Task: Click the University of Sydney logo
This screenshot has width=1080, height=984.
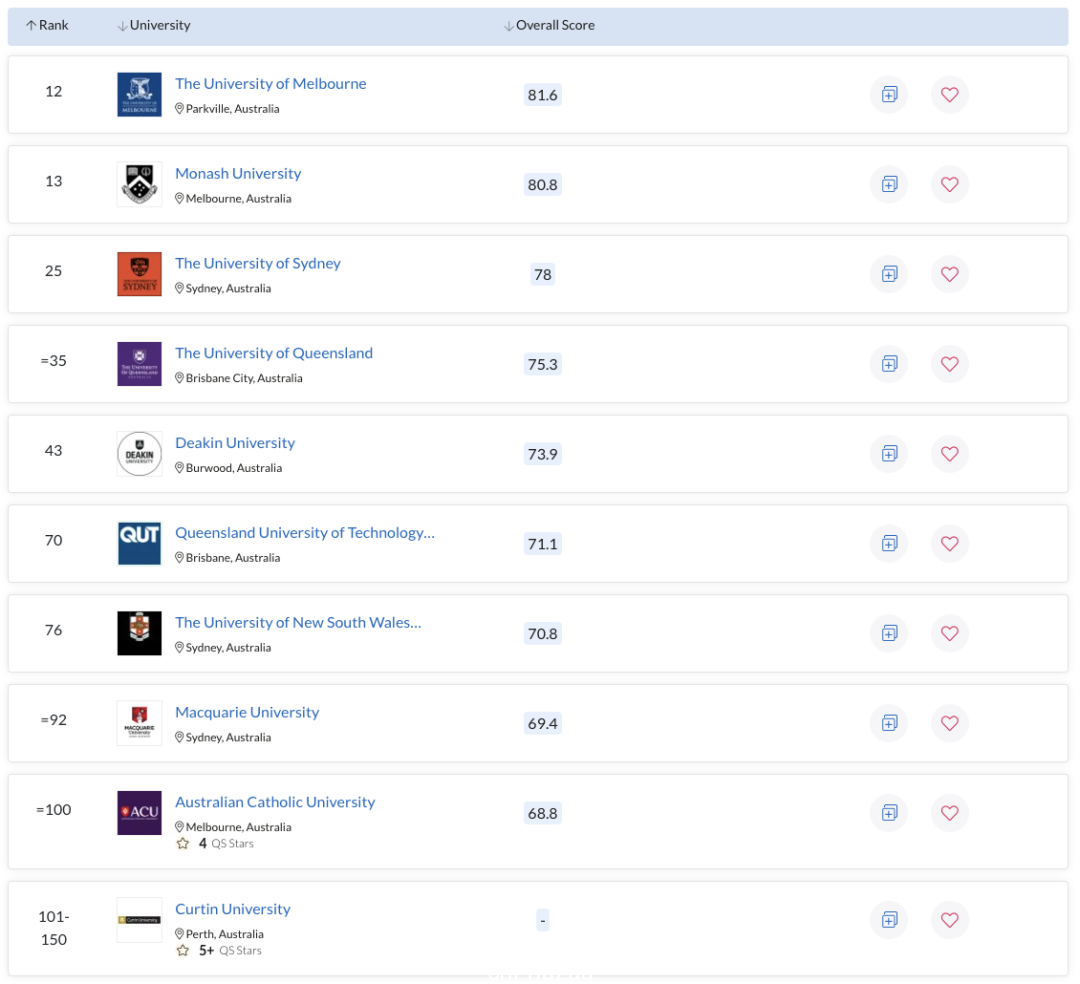Action: [x=139, y=274]
